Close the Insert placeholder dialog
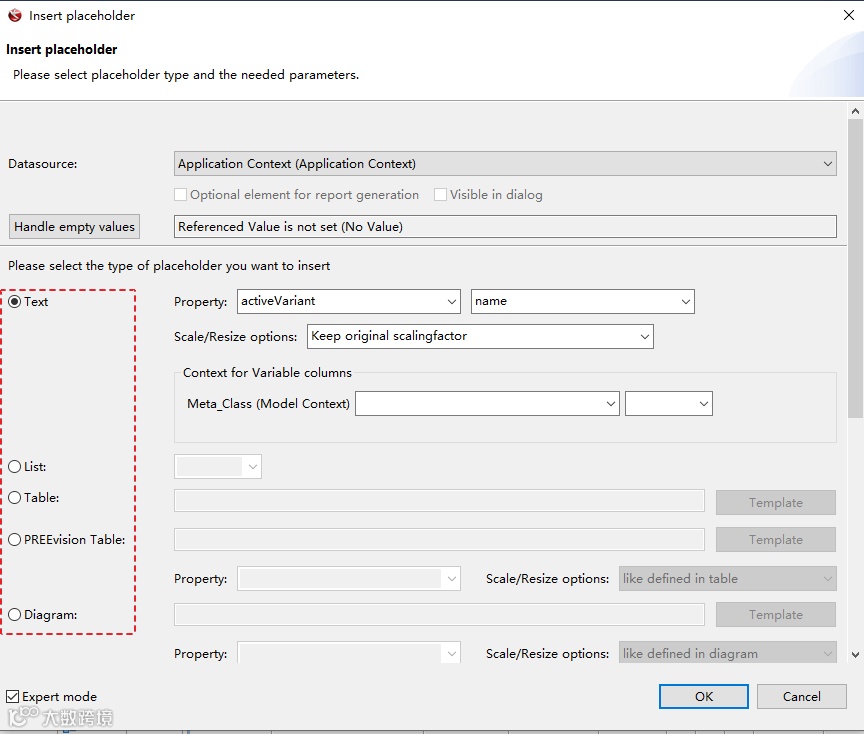The image size is (864, 734). coord(849,15)
